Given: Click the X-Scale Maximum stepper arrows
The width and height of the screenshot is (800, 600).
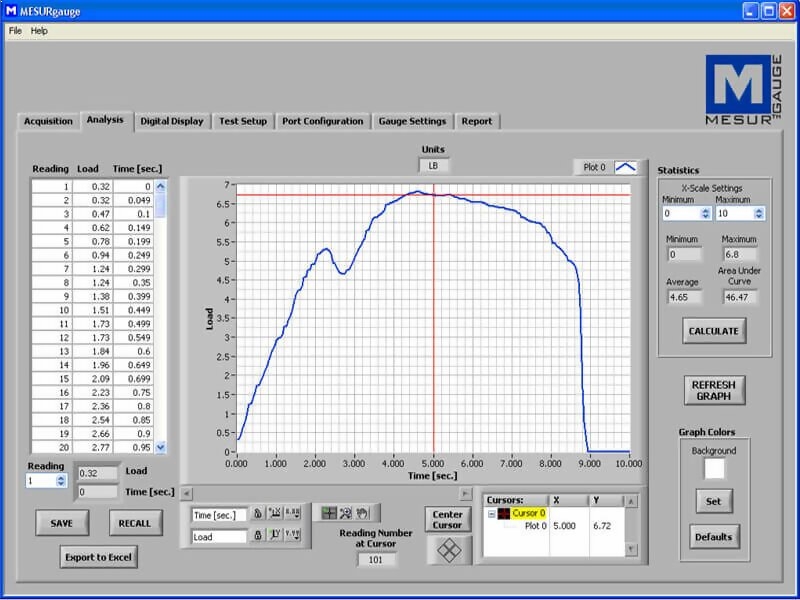Looking at the screenshot, I should [x=759, y=213].
